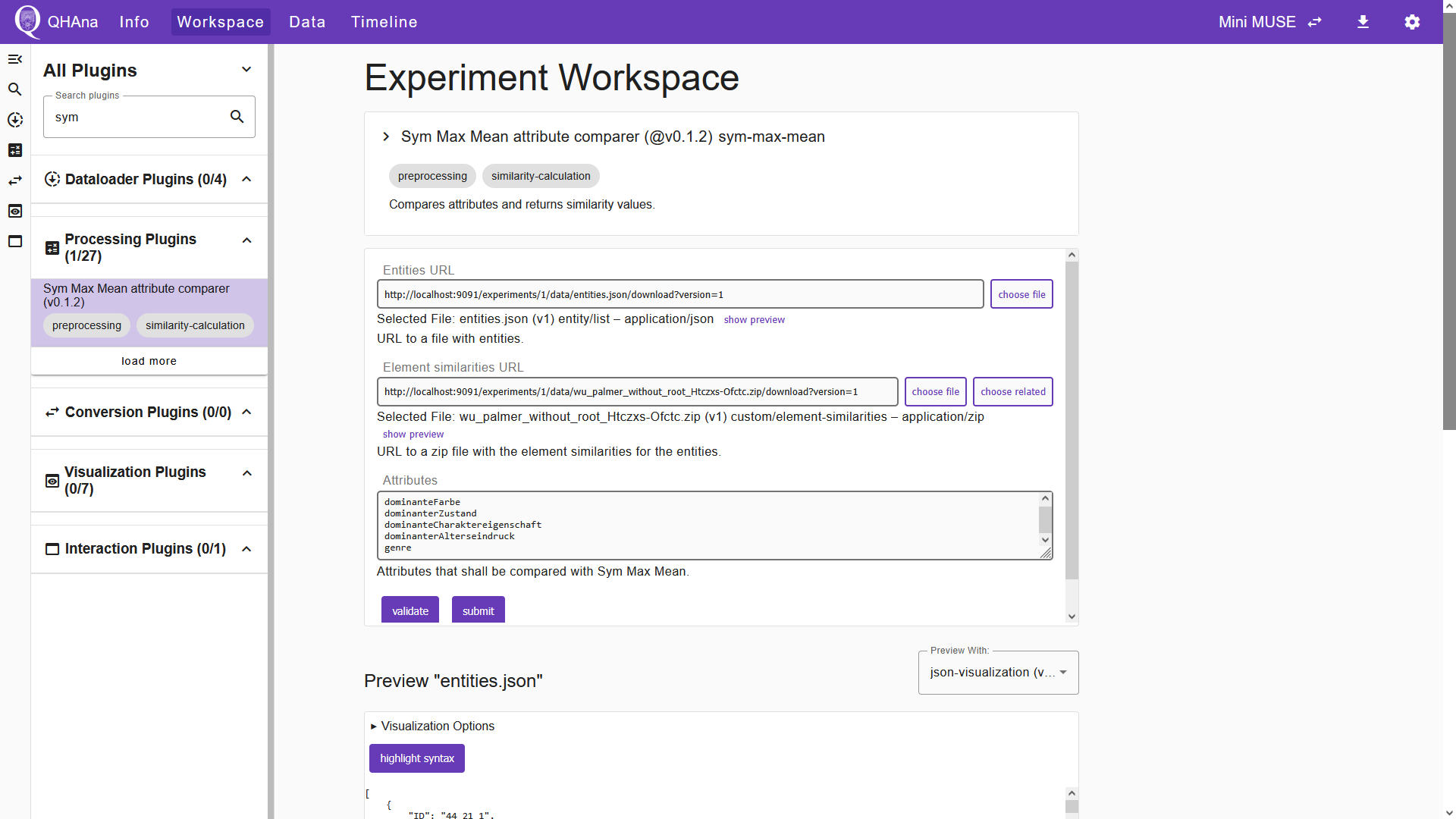
Task: Click the highlight syntax button
Action: click(x=417, y=758)
